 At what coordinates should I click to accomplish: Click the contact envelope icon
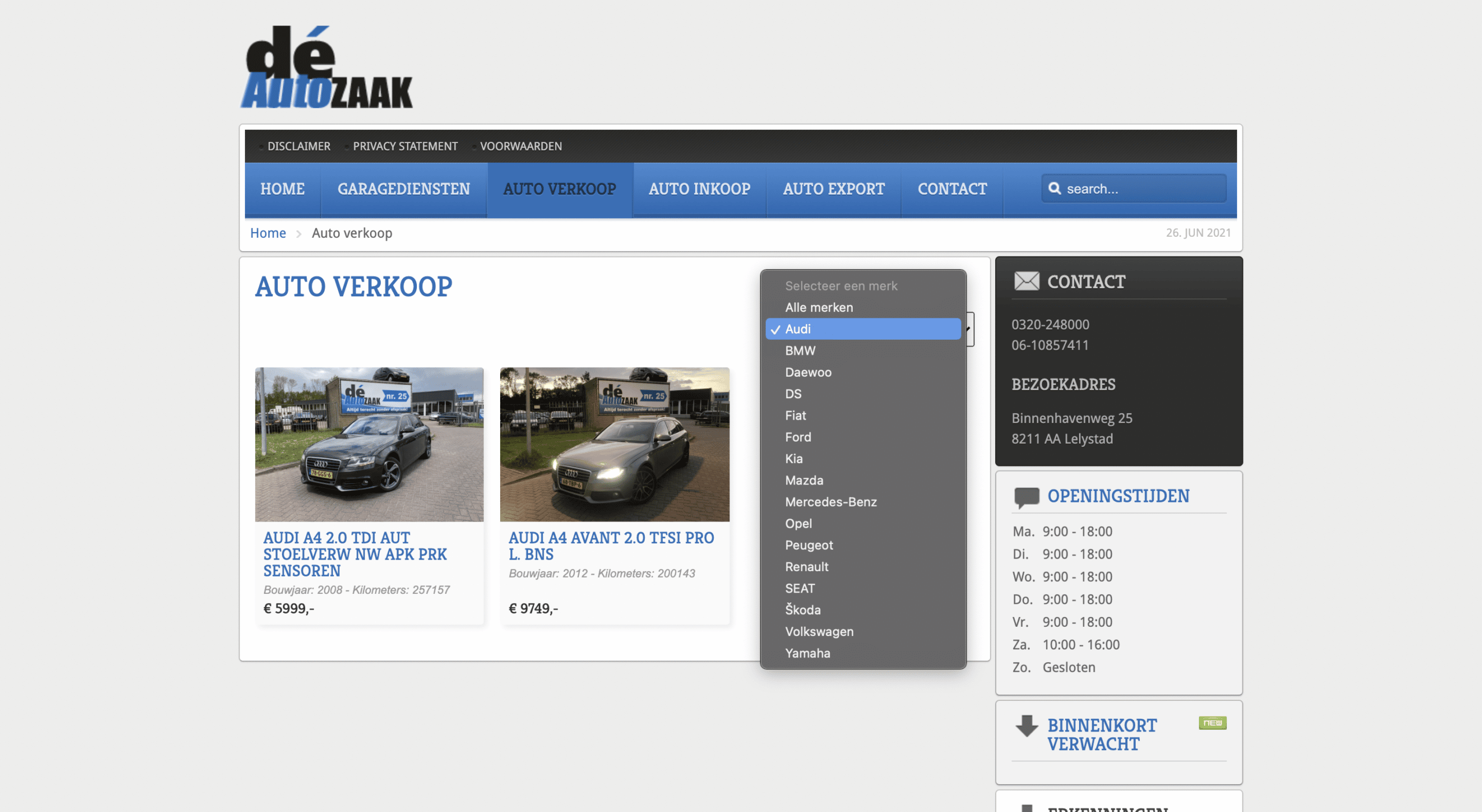tap(1026, 281)
